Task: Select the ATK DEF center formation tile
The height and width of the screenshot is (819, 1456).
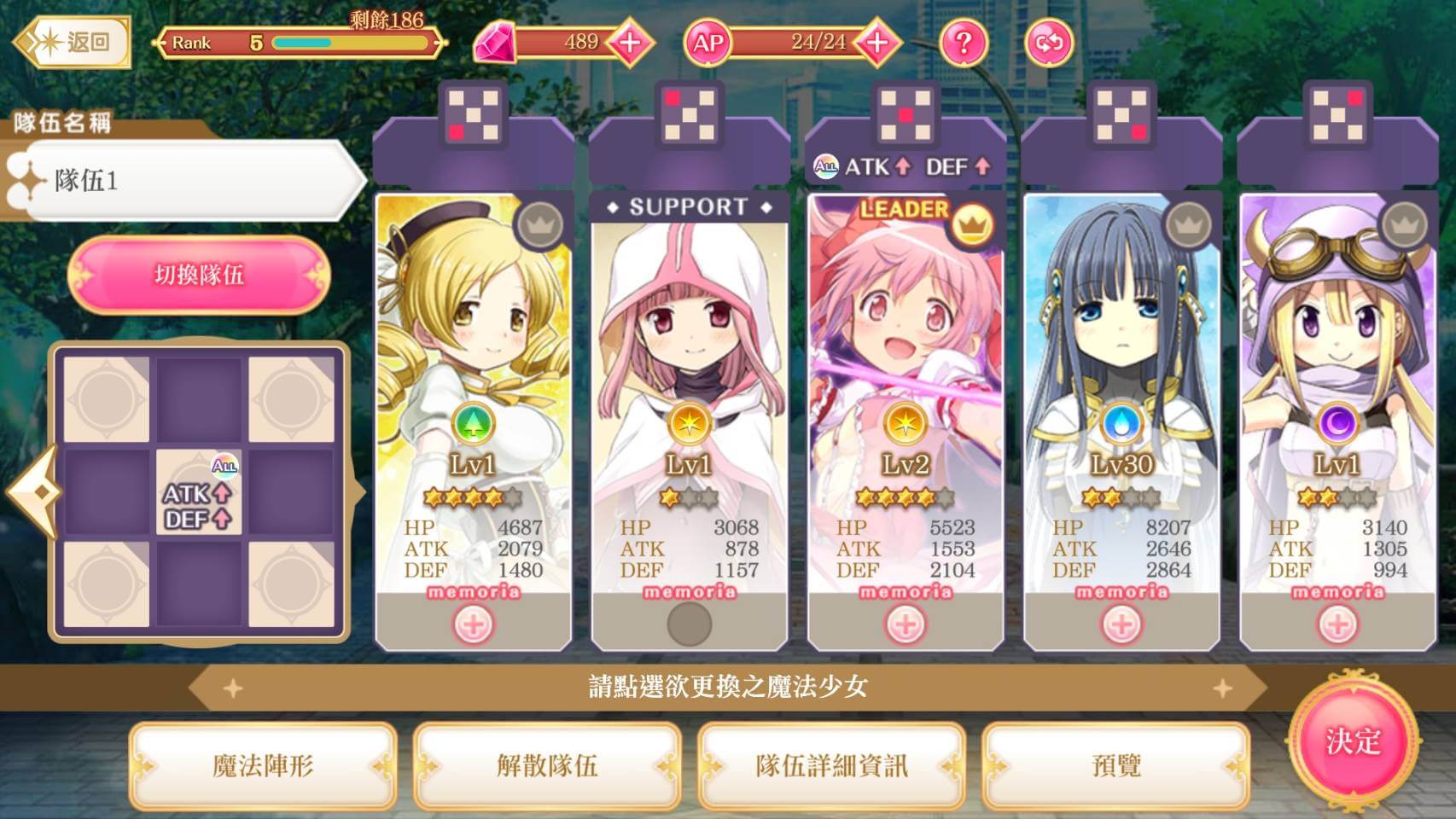Action: point(198,492)
